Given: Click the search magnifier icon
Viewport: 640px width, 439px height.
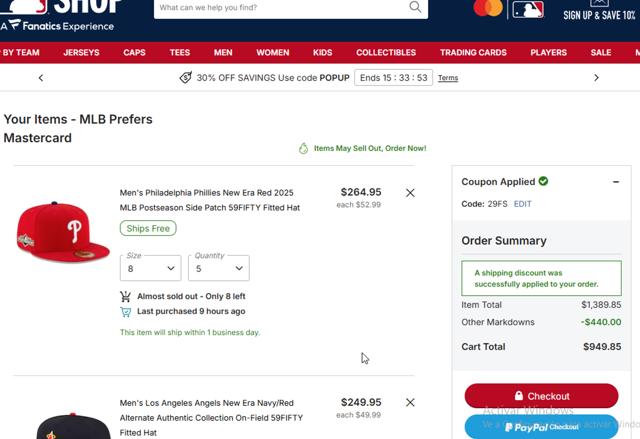Looking at the screenshot, I should (416, 8).
